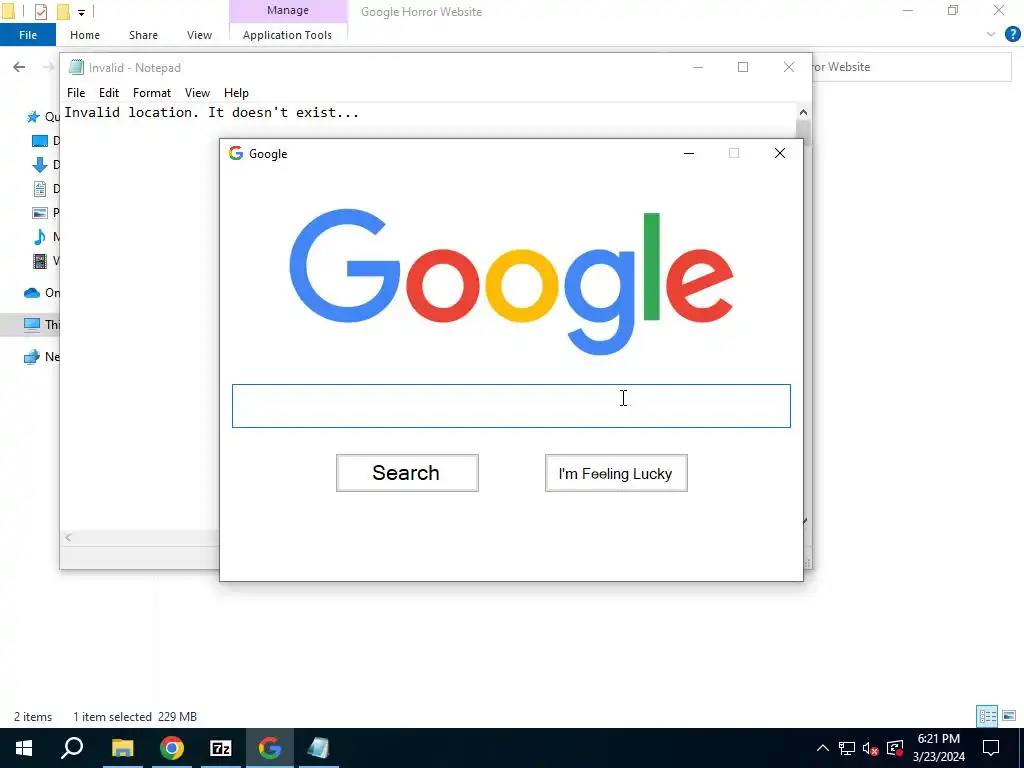Open the network tray icon
This screenshot has height=768, width=1024.
pyautogui.click(x=847, y=748)
